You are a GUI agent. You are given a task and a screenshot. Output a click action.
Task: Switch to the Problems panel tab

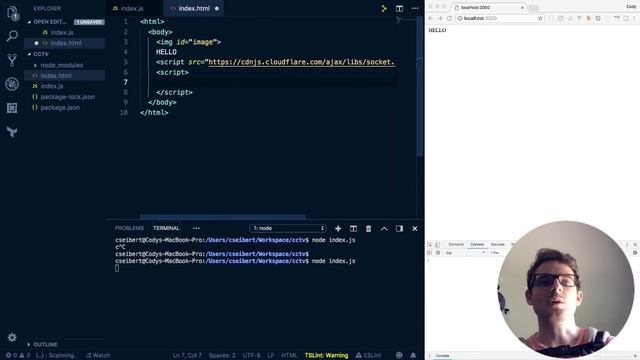[129, 228]
